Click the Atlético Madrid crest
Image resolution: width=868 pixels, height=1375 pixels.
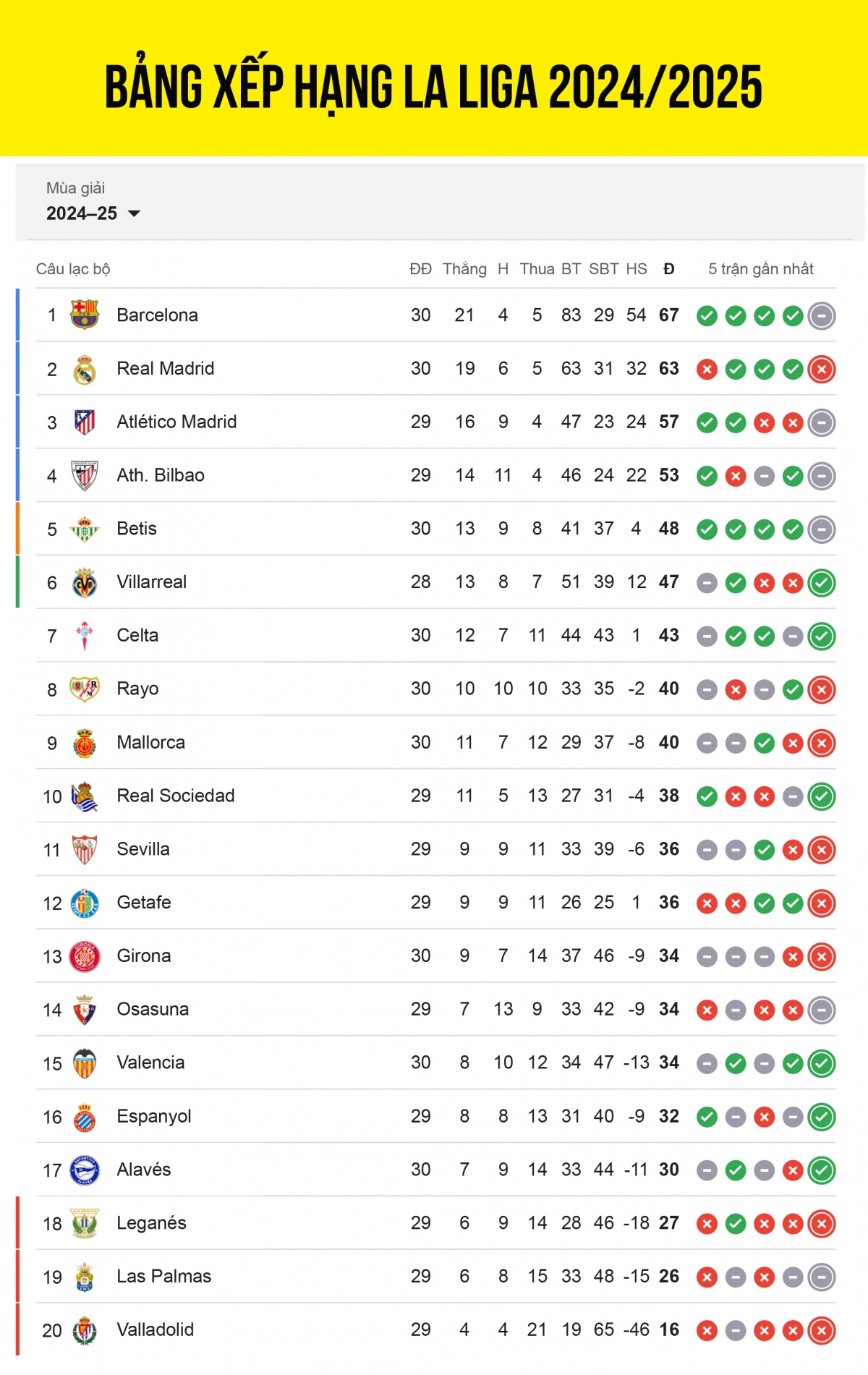[85, 422]
